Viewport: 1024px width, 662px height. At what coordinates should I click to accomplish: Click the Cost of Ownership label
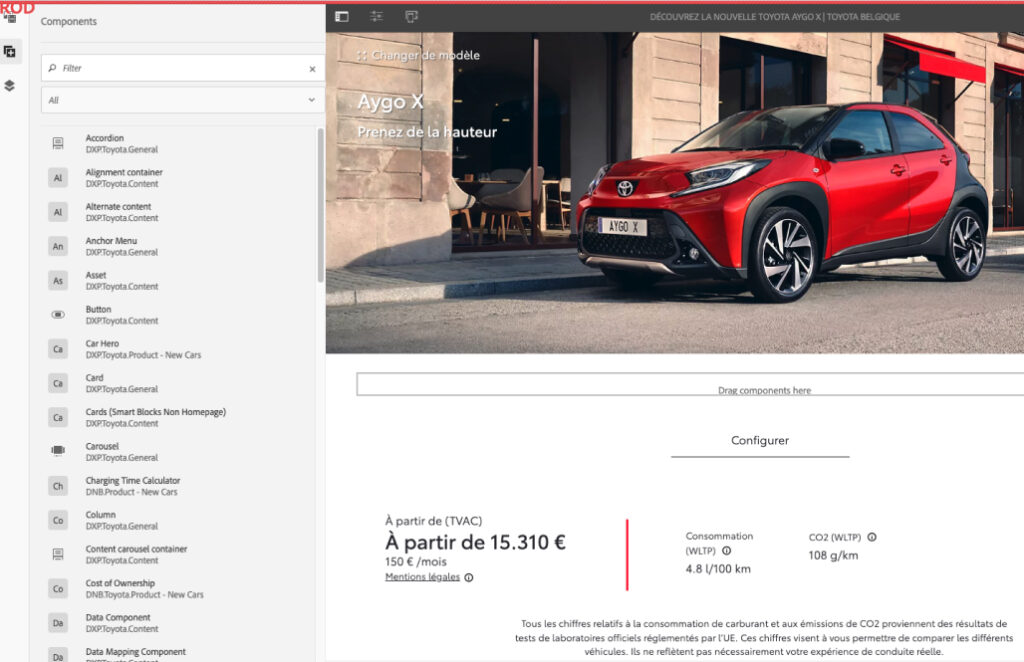coord(120,583)
